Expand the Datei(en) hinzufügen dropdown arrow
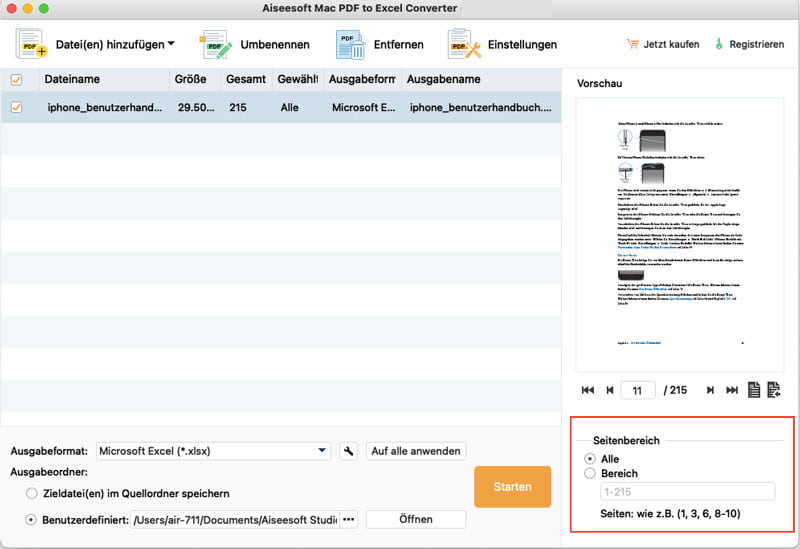The image size is (800, 549). pos(171,44)
